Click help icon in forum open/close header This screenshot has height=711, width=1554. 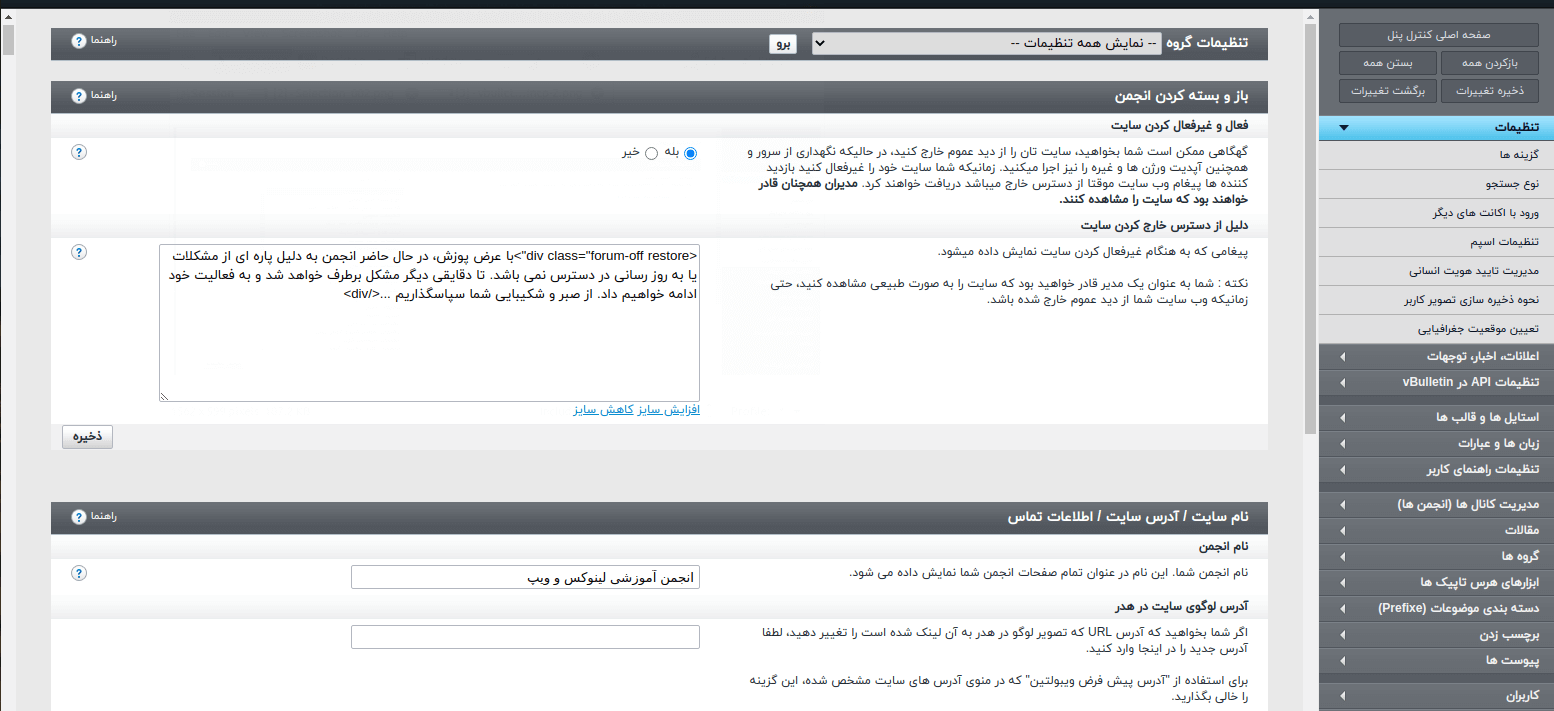pos(79,96)
